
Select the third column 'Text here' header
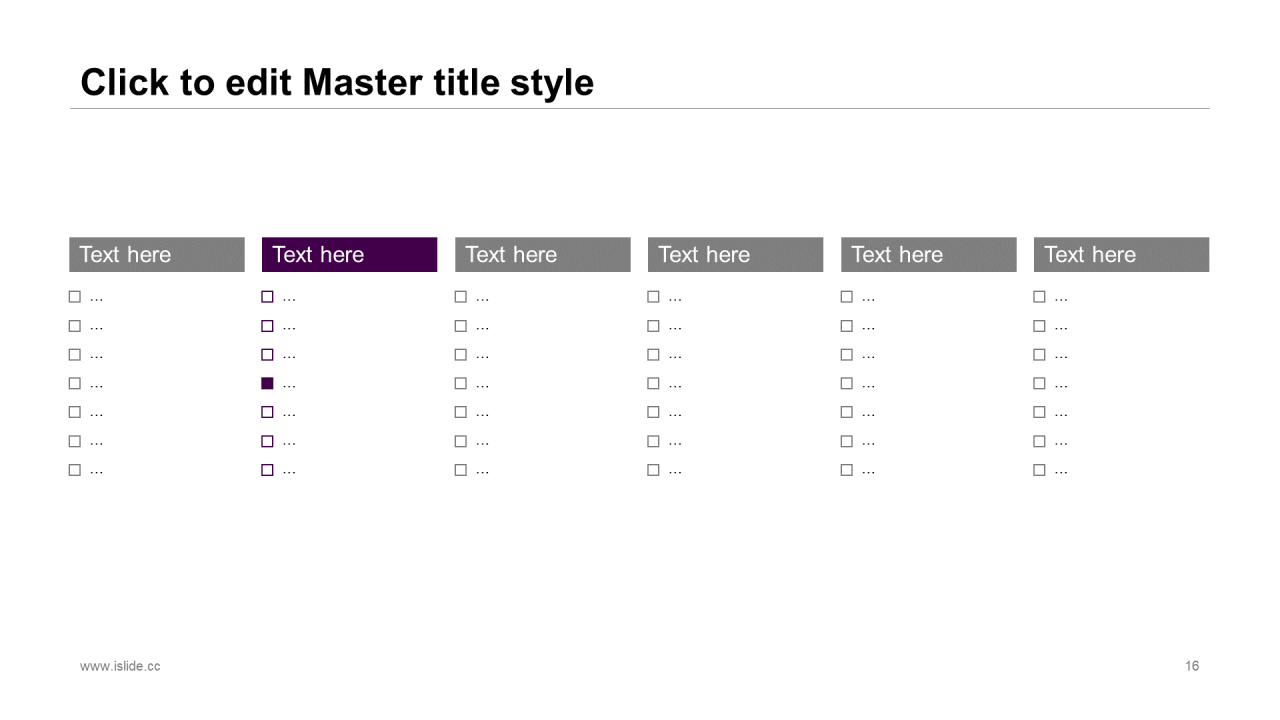pos(542,254)
